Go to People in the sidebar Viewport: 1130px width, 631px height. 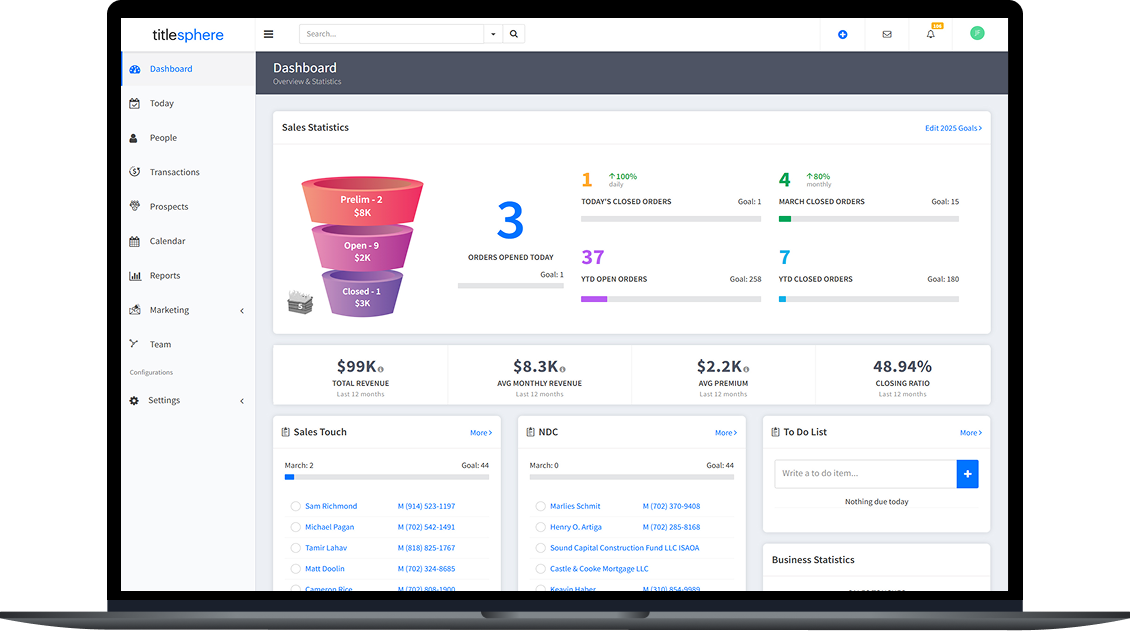coord(188,138)
